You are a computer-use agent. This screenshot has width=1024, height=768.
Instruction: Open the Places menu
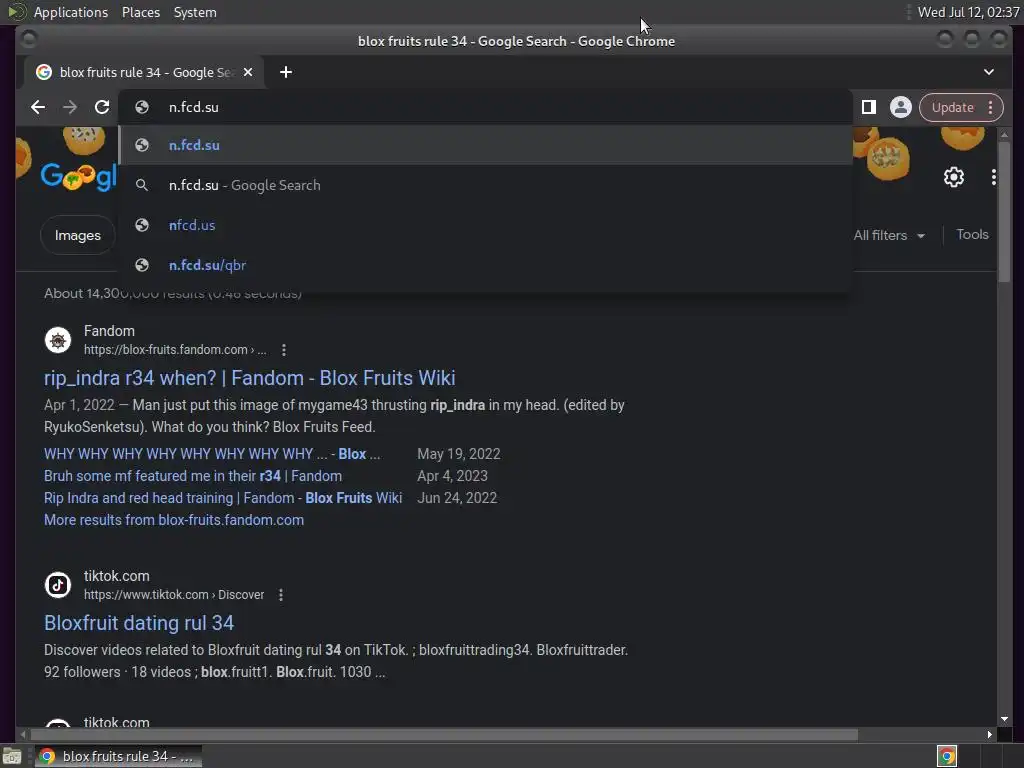pyautogui.click(x=140, y=12)
